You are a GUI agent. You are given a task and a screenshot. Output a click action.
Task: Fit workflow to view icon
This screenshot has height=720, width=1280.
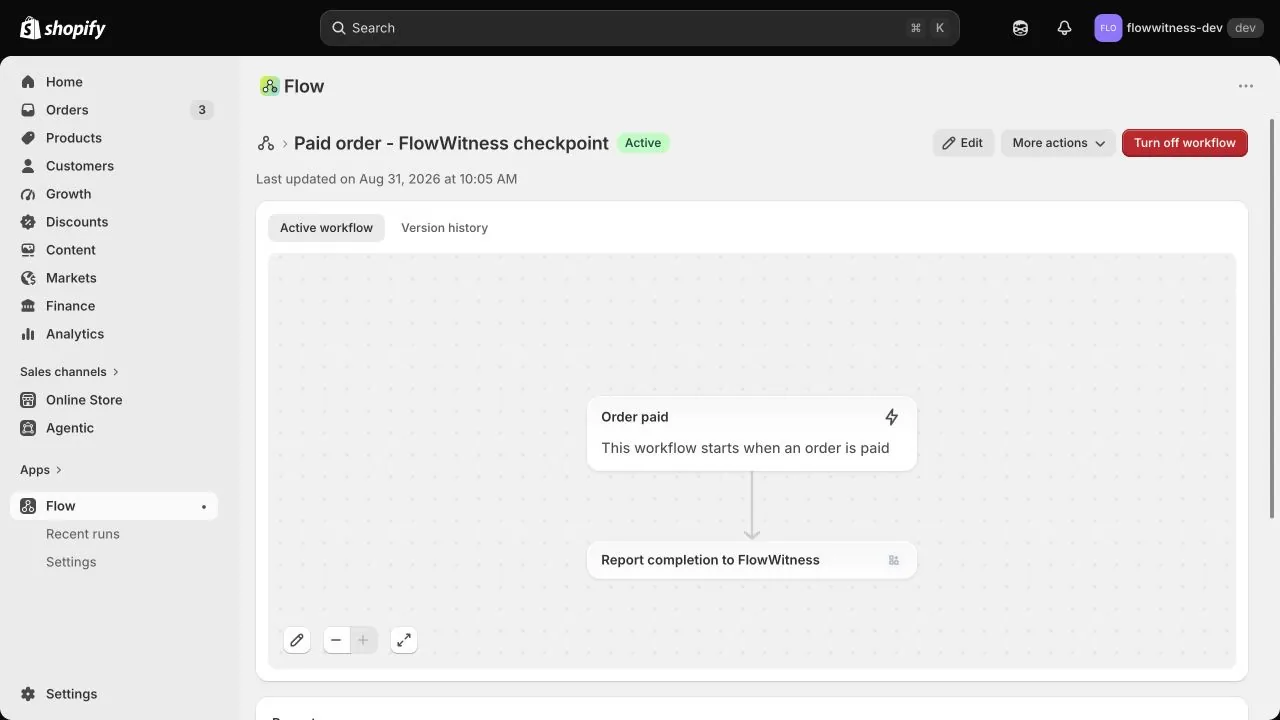coord(404,640)
